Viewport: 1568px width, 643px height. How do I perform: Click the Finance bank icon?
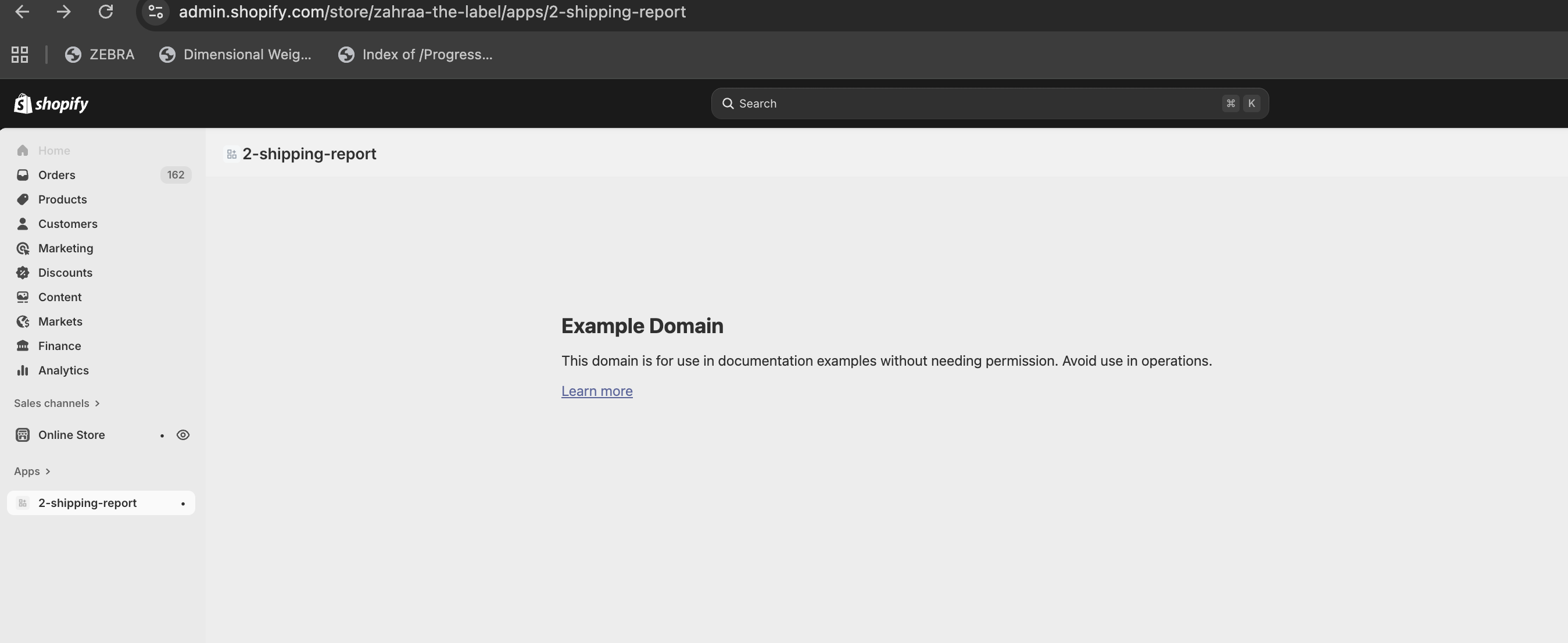pos(23,346)
